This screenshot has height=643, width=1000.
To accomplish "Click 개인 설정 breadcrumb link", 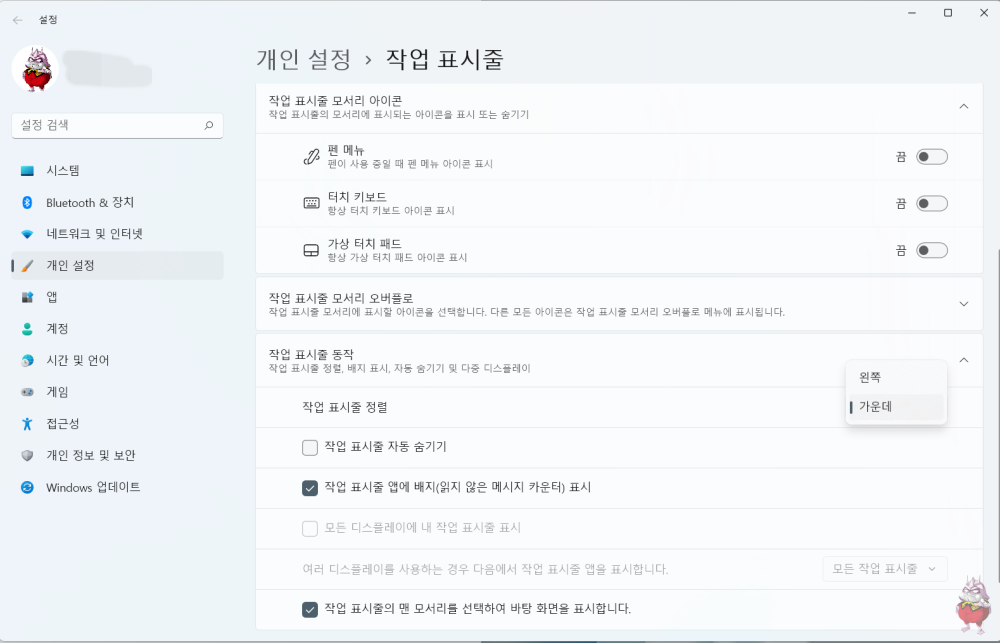I will 304,59.
